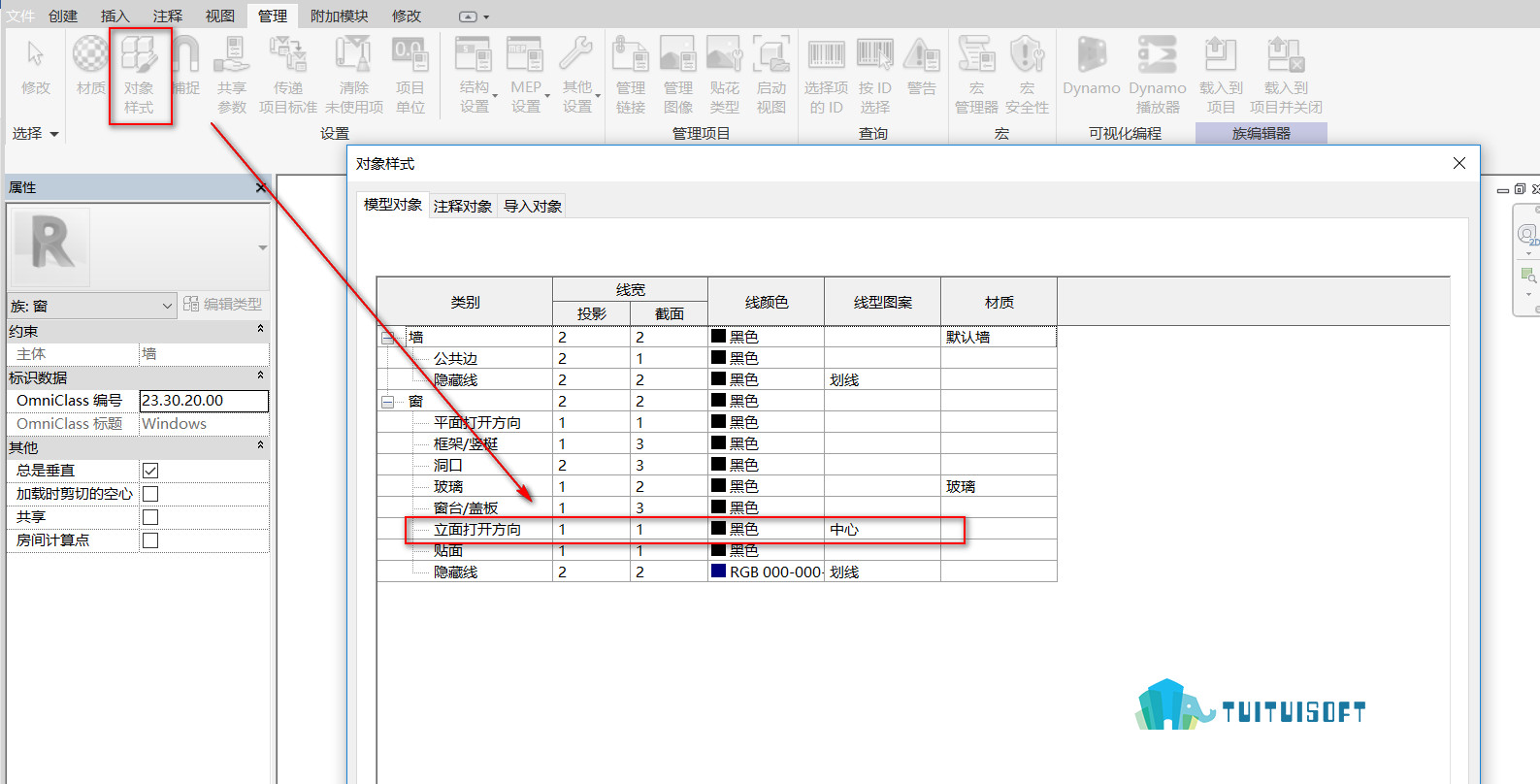Open the ribbon display options dropdown
Image resolution: width=1540 pixels, height=784 pixels.
coord(475,16)
